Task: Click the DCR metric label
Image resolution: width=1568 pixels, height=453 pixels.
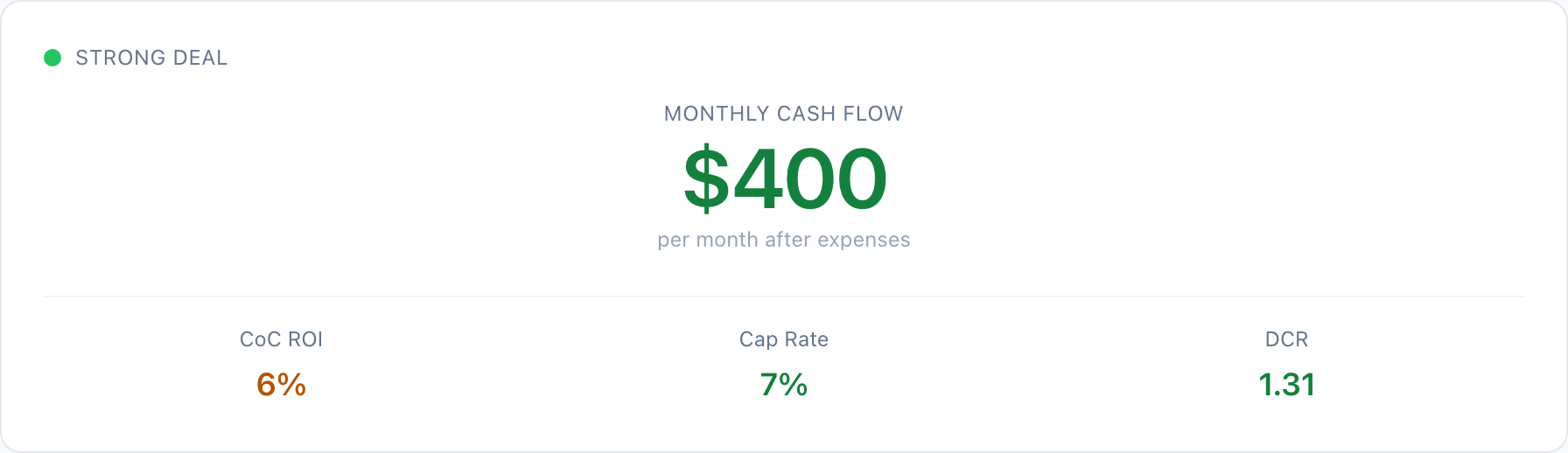Action: tap(1286, 339)
